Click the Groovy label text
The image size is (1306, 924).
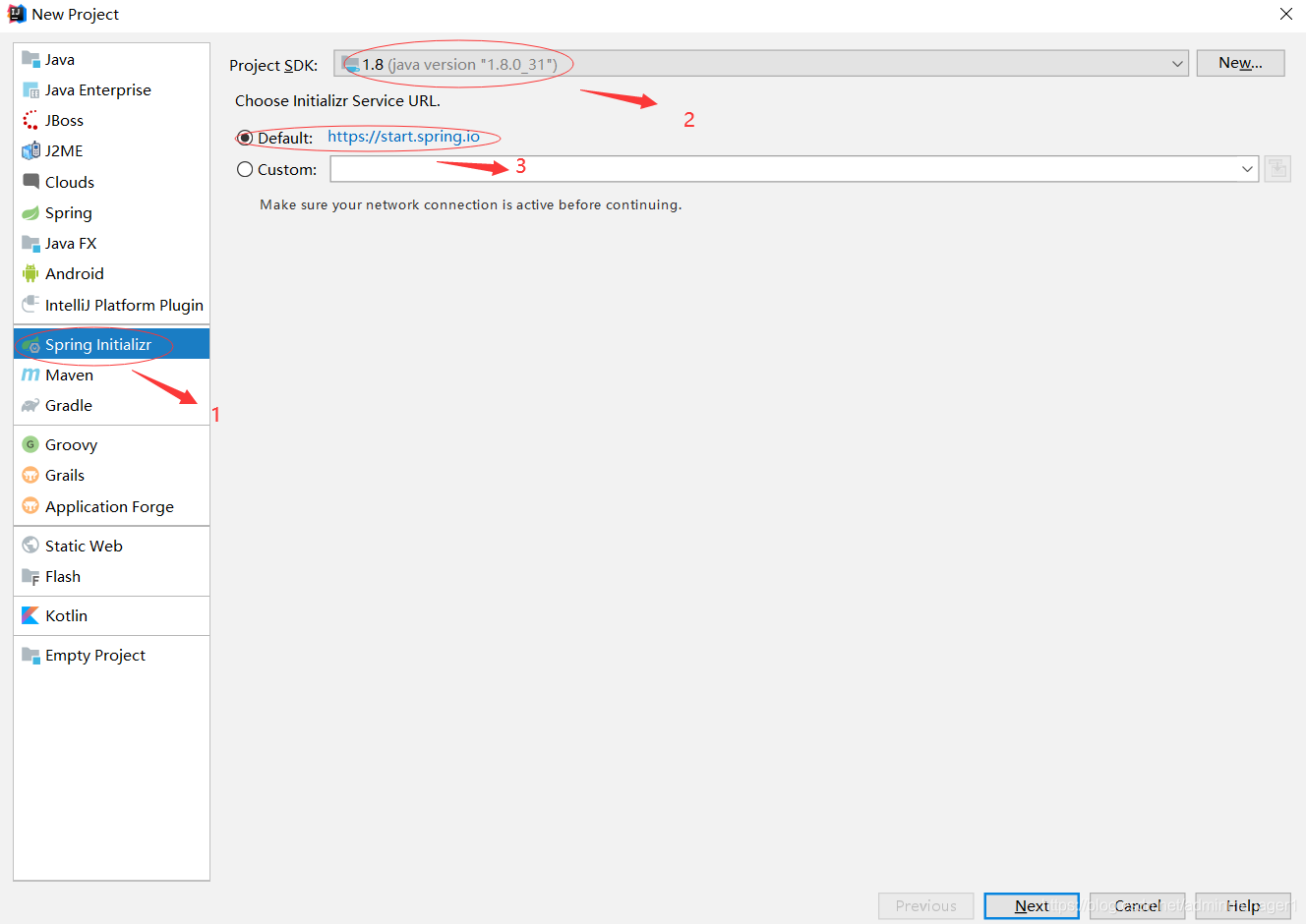71,445
